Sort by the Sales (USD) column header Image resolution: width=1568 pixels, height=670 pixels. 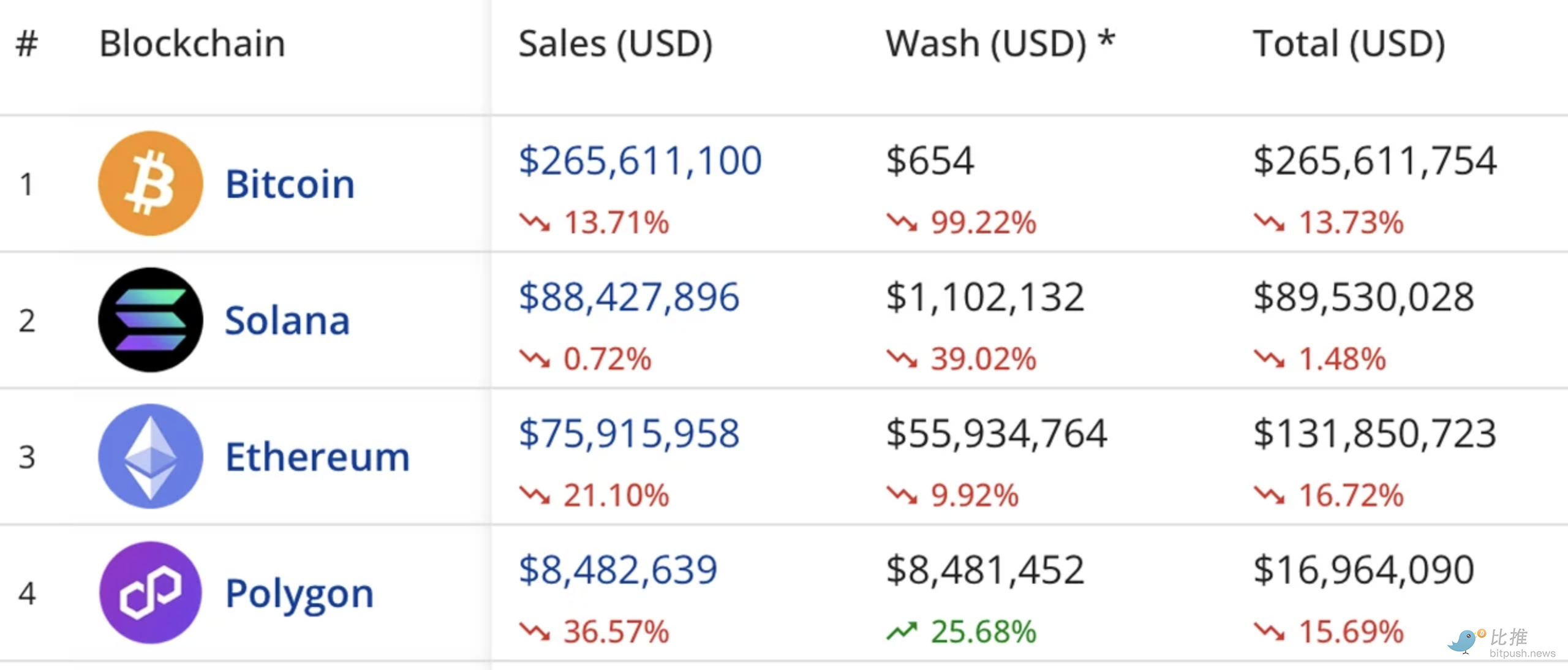(x=615, y=44)
